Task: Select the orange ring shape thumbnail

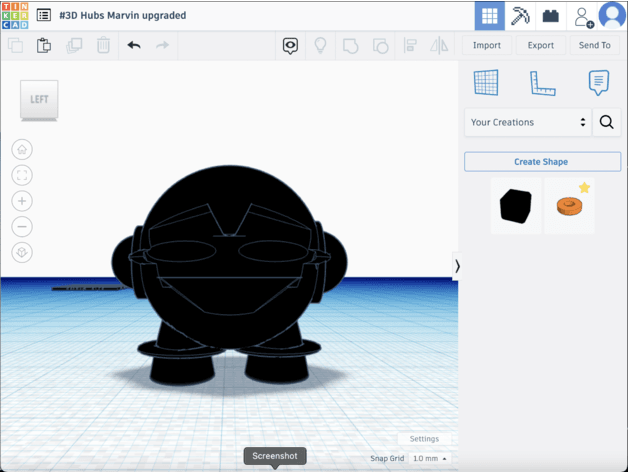Action: point(569,206)
